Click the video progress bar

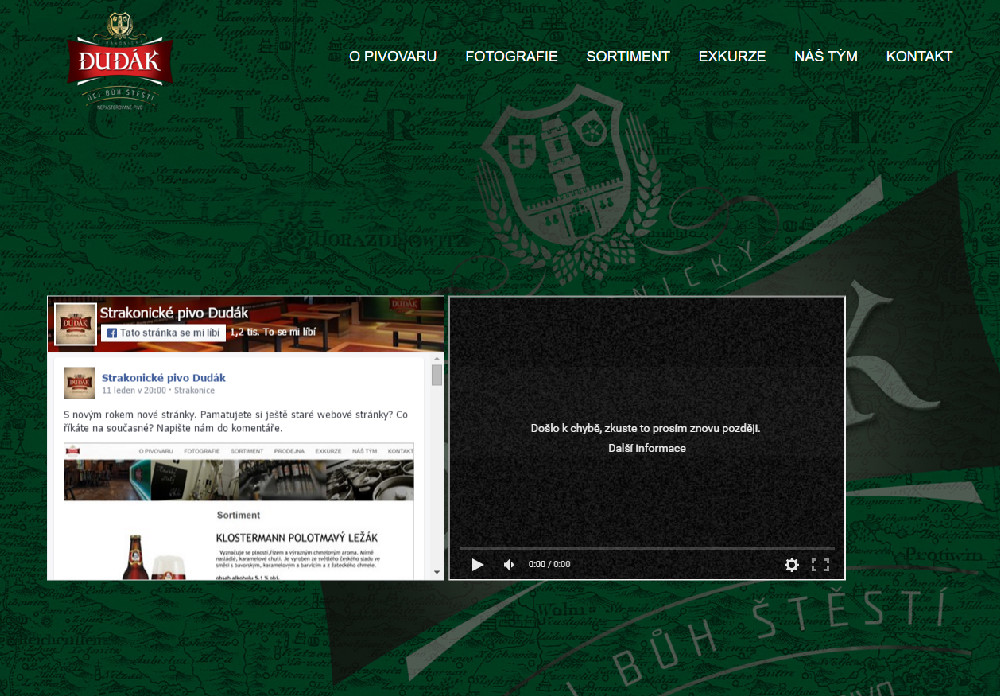pos(647,548)
